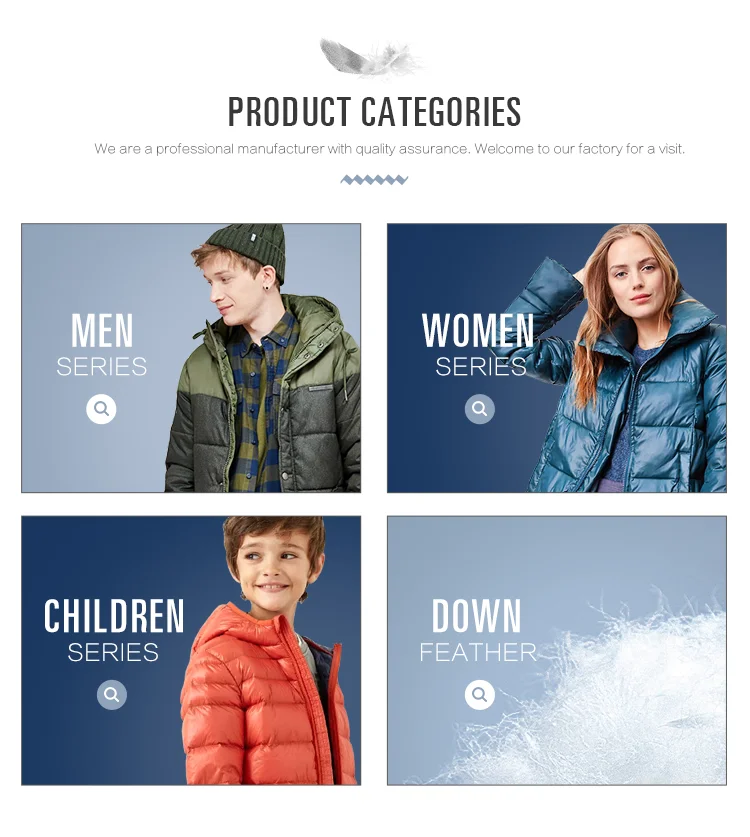Click the PRODUCT CATEGORIES heading
The height and width of the screenshot is (837, 750).
point(374,112)
